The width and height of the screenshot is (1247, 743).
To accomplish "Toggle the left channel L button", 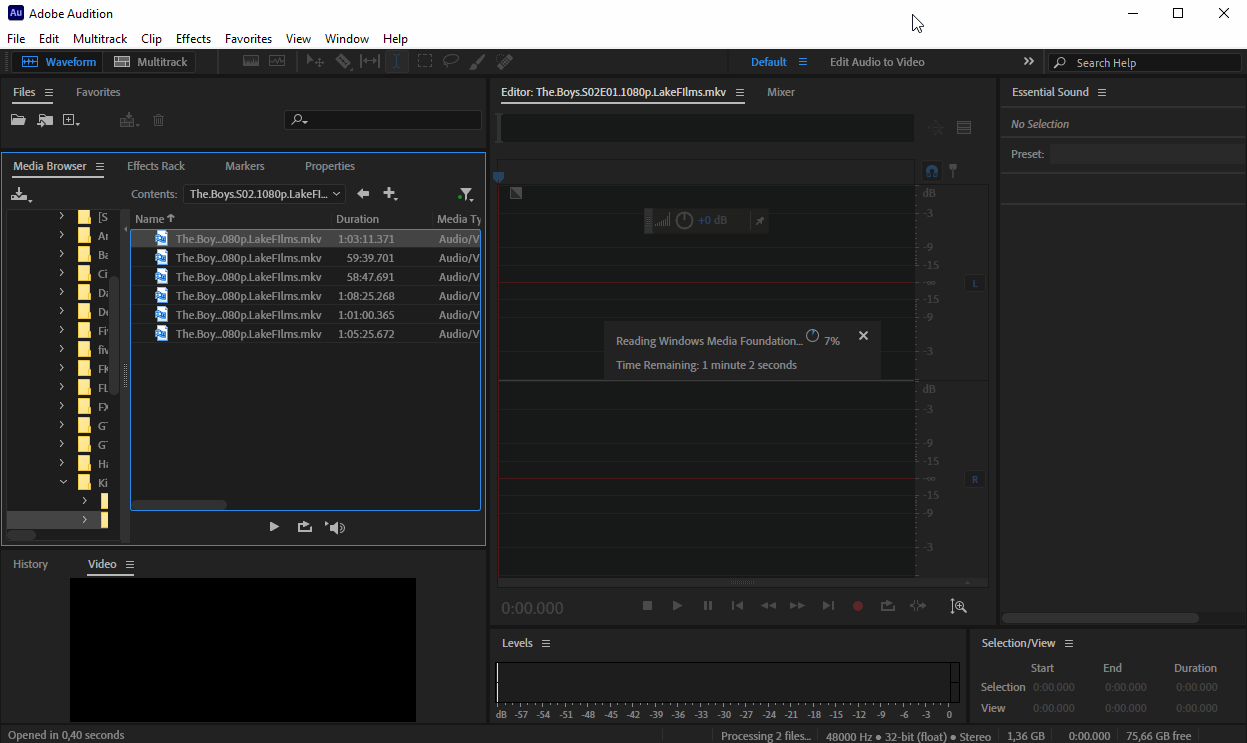I will [x=975, y=284].
